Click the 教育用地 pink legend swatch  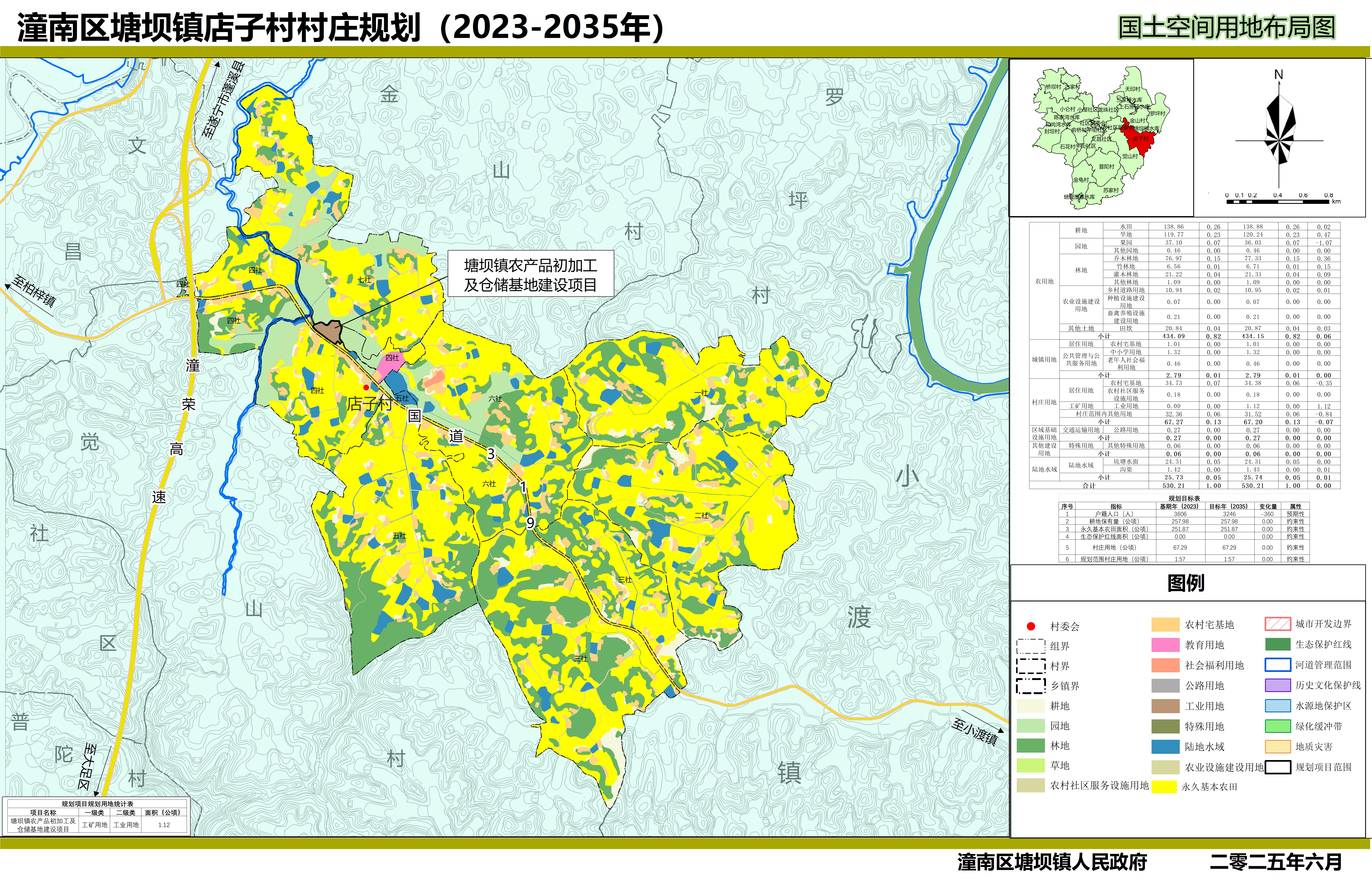tap(1166, 645)
